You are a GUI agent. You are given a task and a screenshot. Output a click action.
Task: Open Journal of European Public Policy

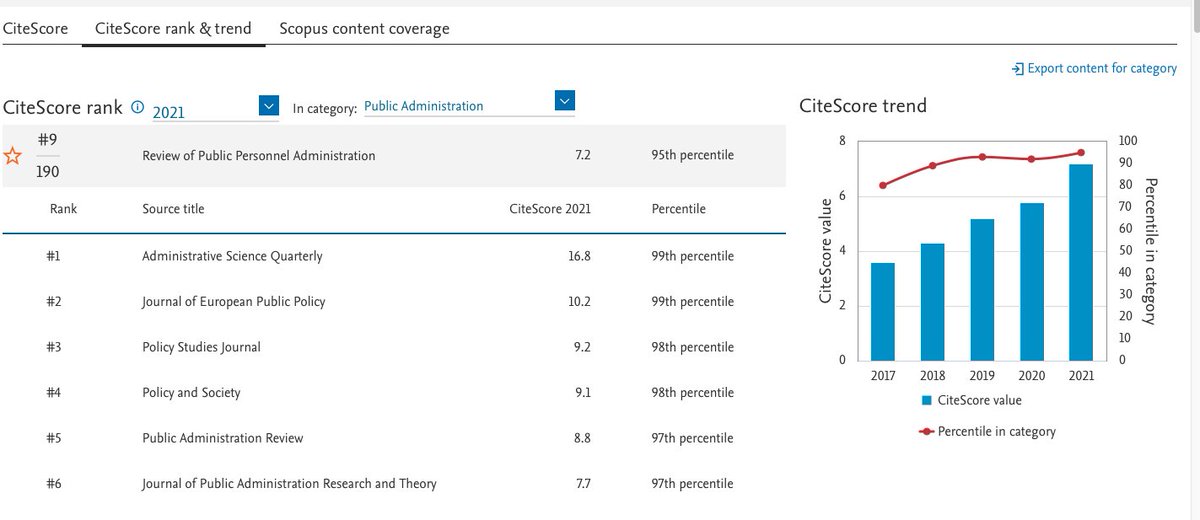pos(234,301)
